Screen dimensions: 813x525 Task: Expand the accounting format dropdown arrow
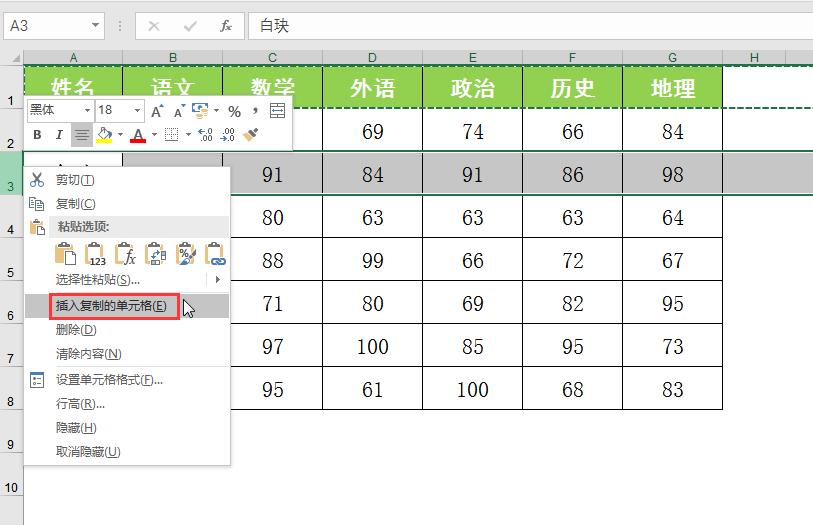216,110
